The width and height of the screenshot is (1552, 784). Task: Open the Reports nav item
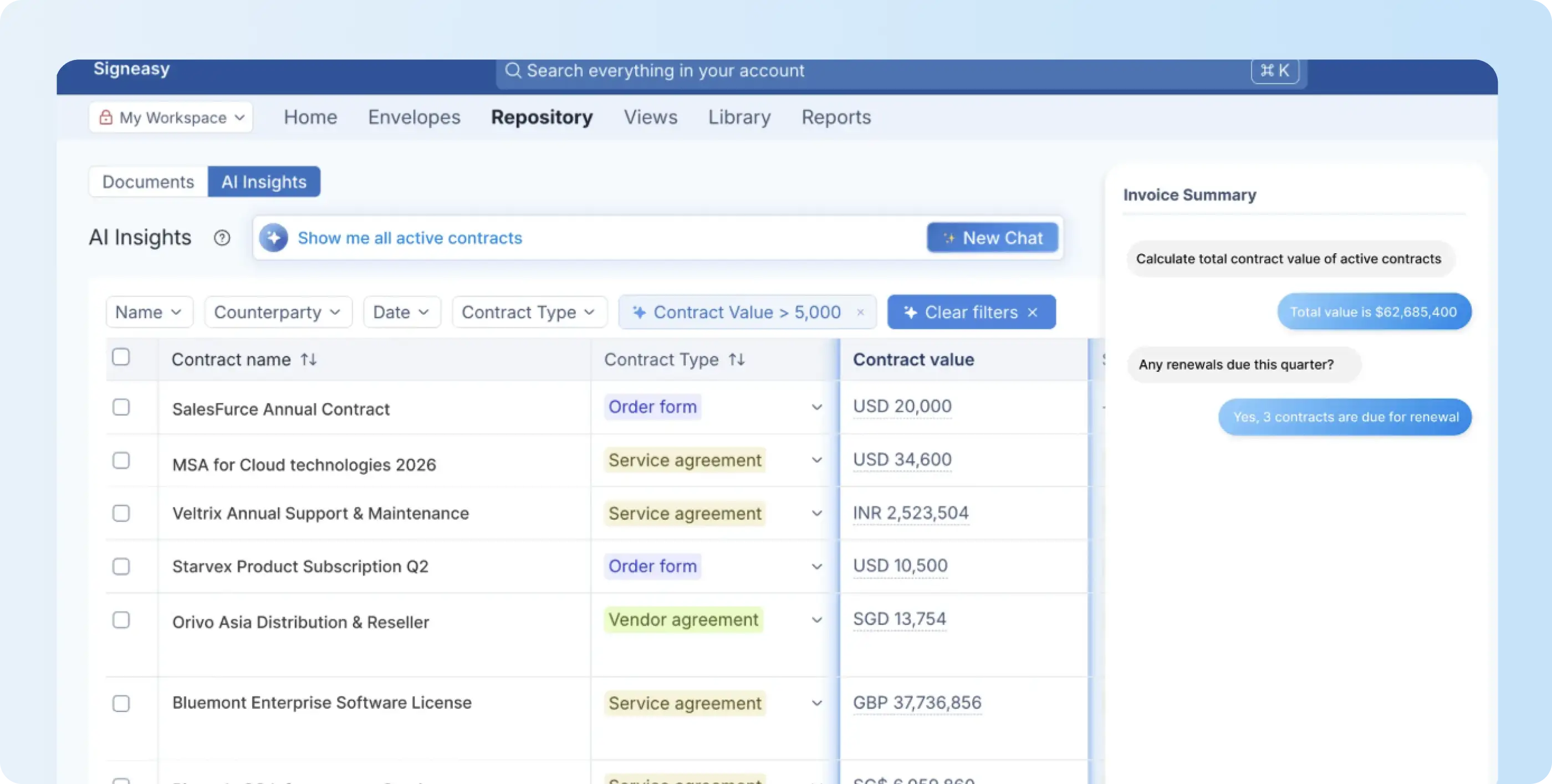pos(836,117)
